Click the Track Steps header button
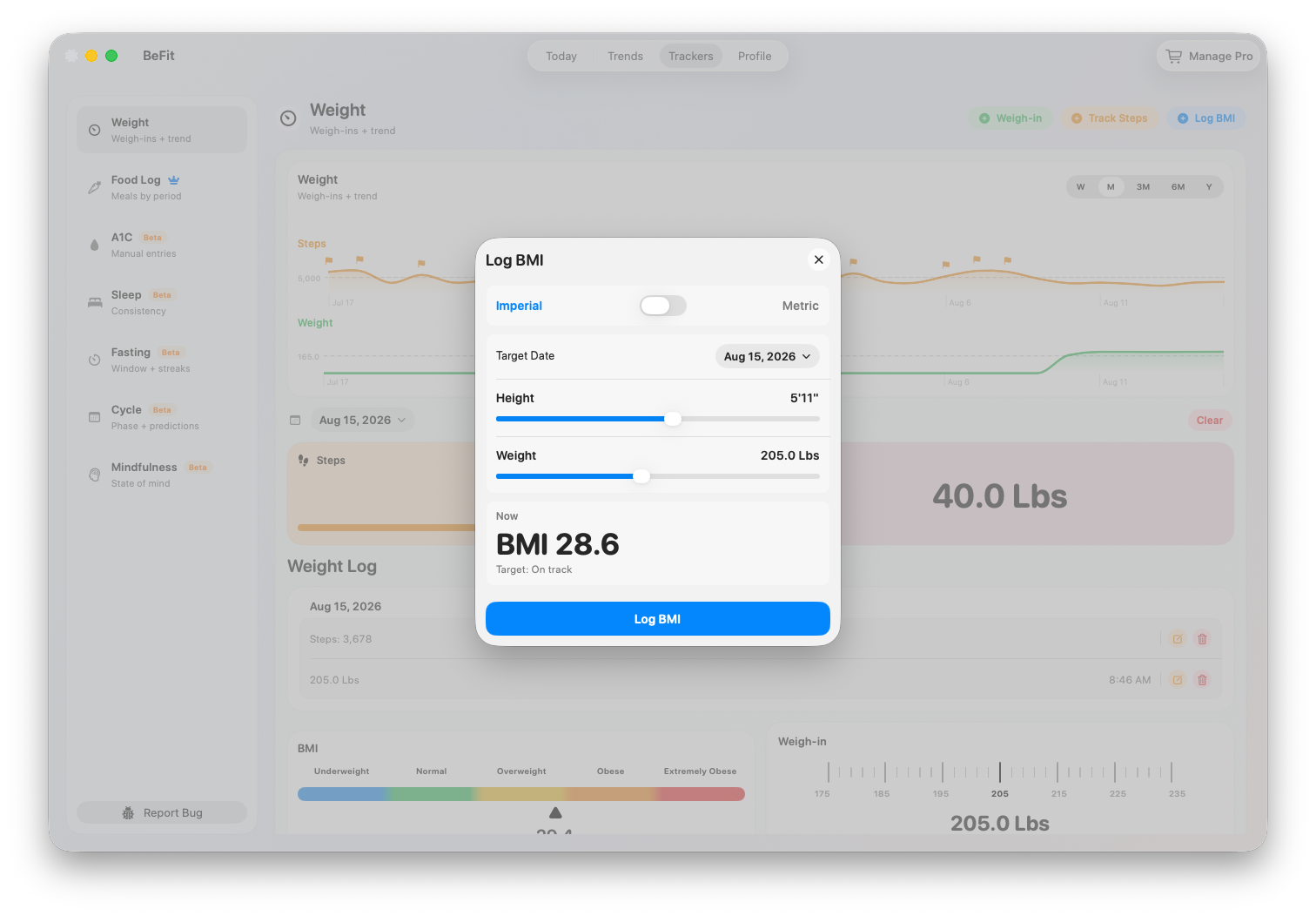1316x916 pixels. pos(1110,118)
